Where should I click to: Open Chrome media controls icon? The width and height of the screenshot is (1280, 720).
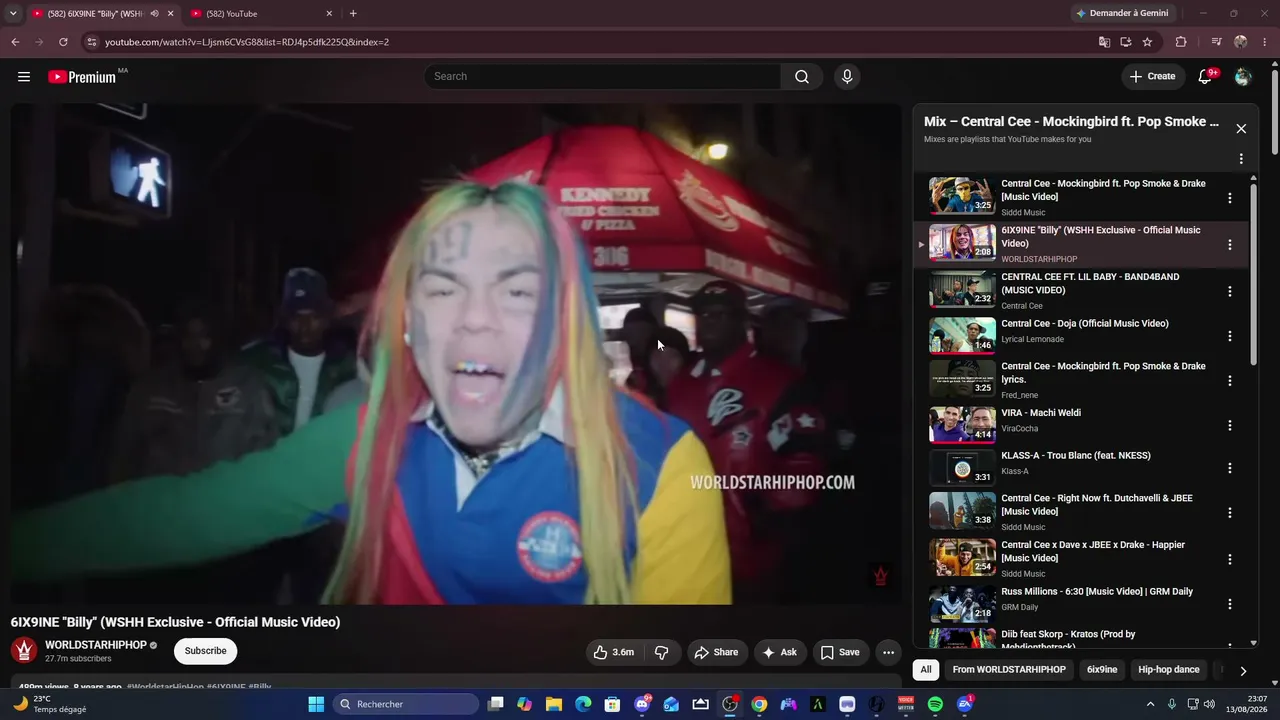1216,42
